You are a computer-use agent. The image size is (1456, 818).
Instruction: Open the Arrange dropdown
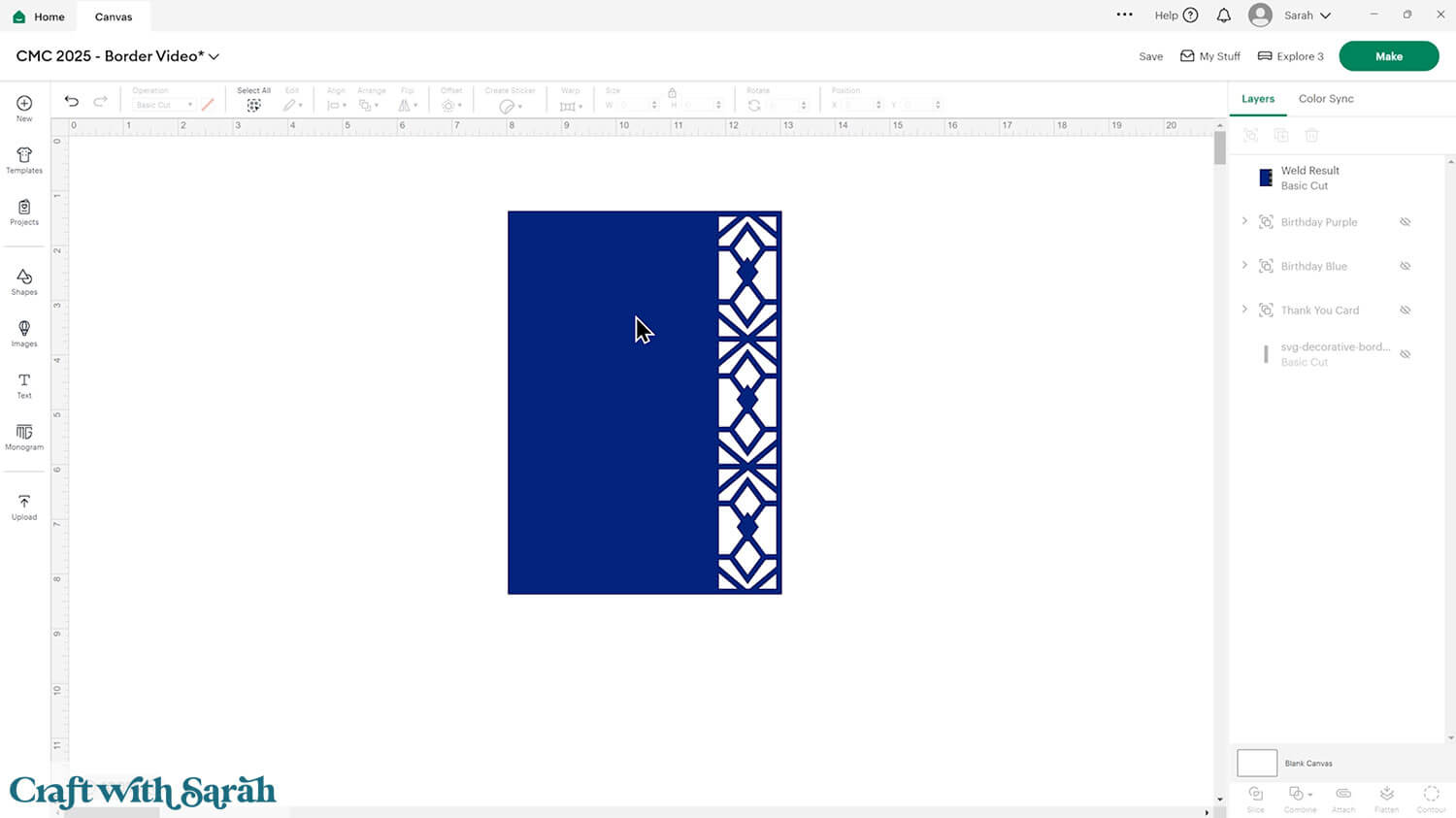pyautogui.click(x=369, y=105)
